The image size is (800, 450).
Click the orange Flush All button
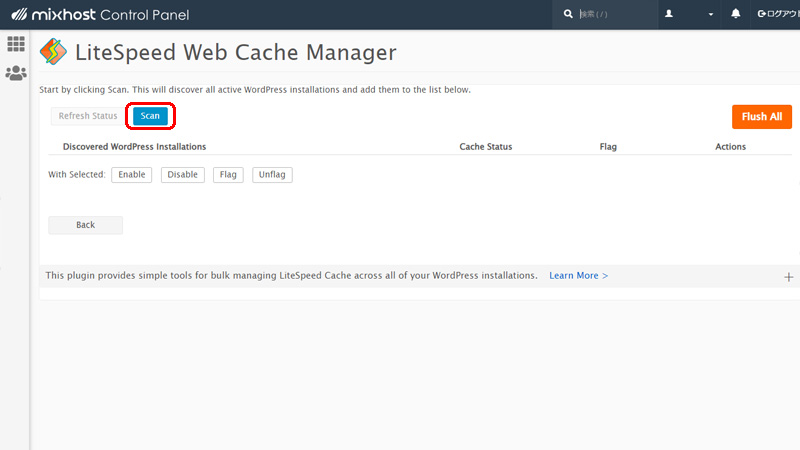click(762, 117)
